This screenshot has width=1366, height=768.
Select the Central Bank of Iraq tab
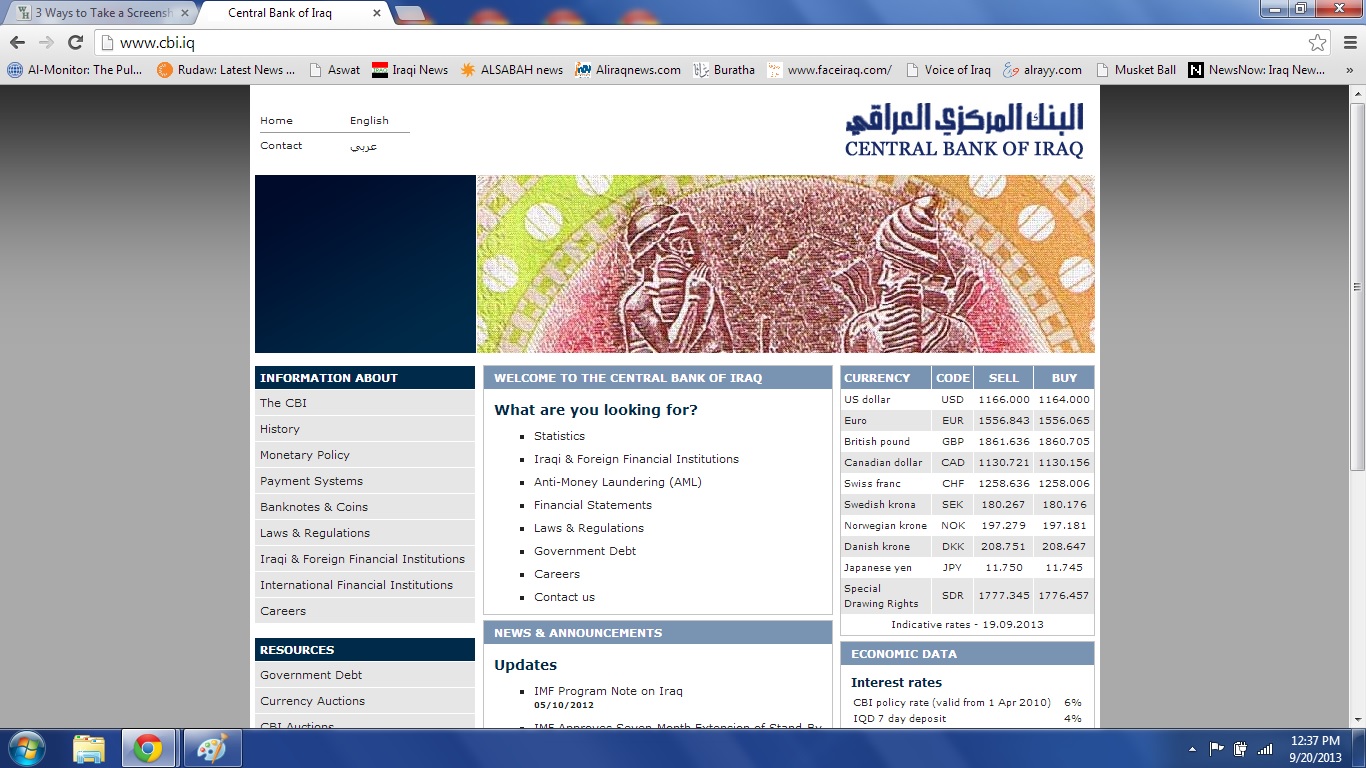(290, 13)
